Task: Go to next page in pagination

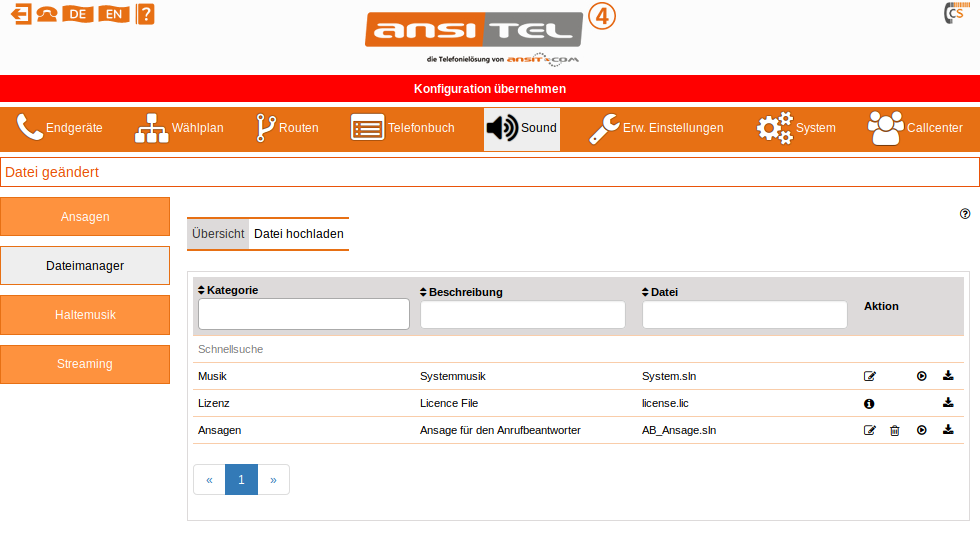Action: 273,480
